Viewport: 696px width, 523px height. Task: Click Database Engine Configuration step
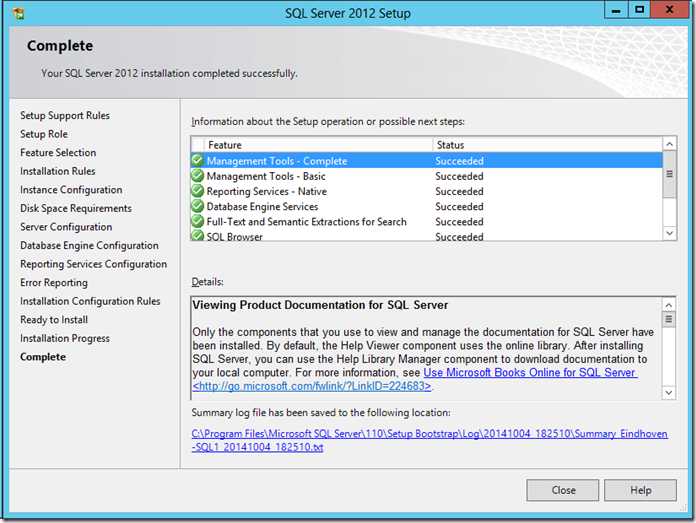(89, 246)
